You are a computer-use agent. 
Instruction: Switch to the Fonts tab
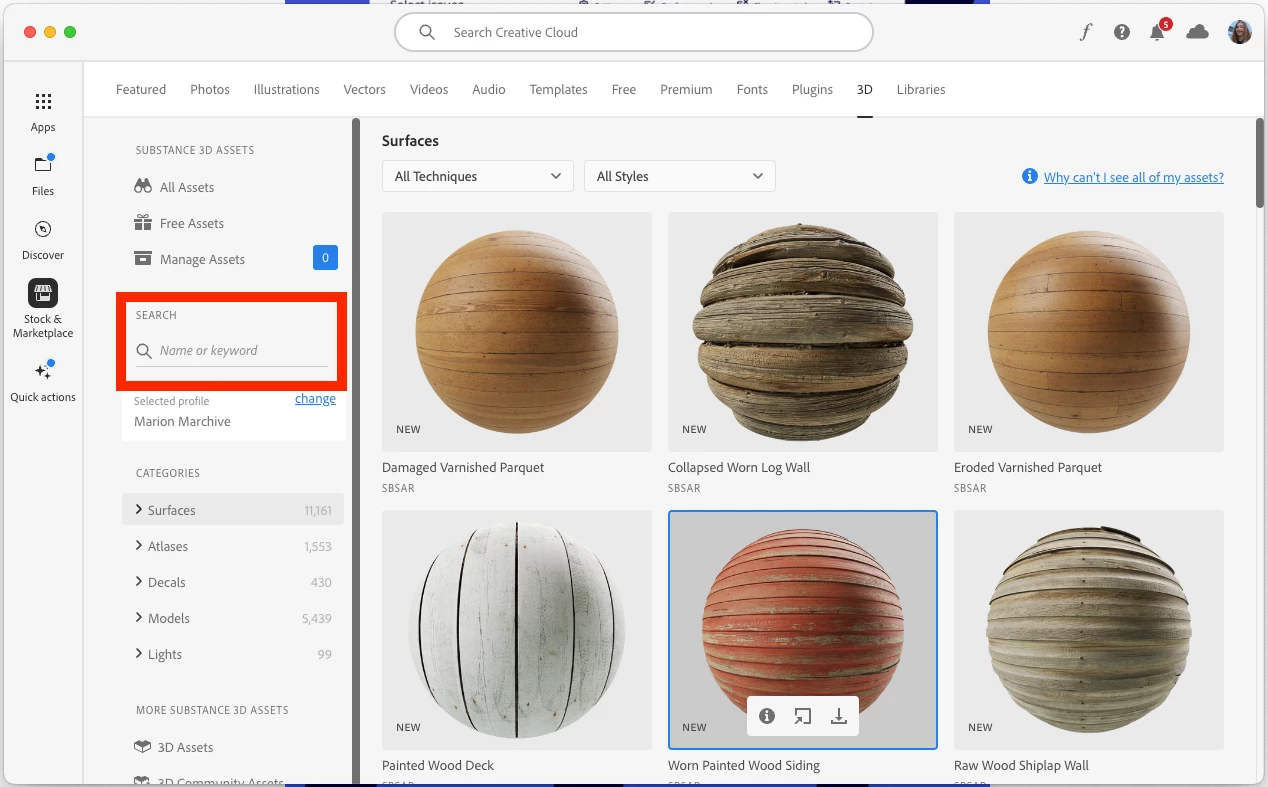coord(752,89)
